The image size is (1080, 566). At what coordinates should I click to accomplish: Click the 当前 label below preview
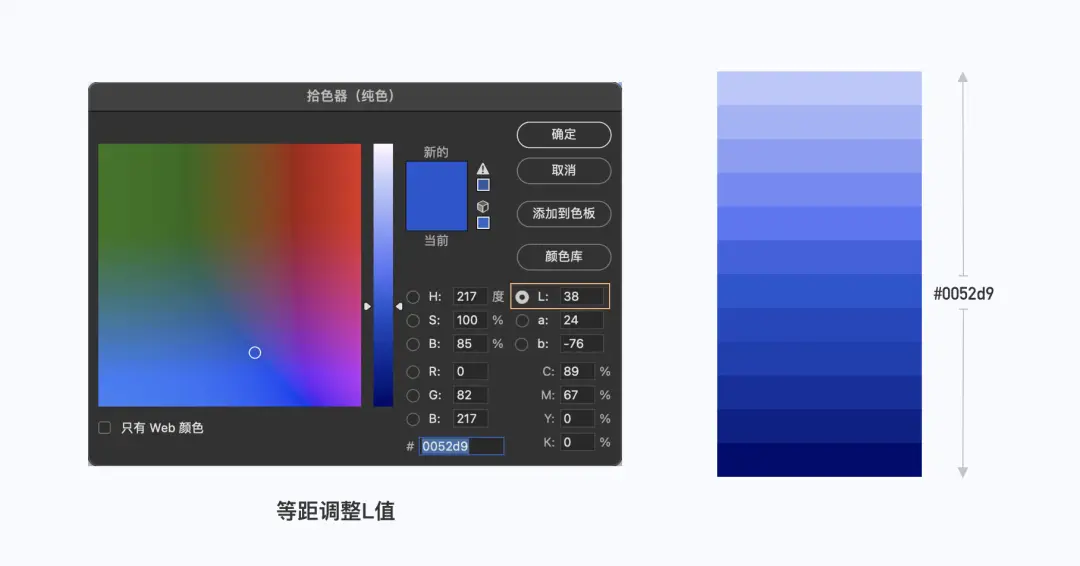point(436,240)
